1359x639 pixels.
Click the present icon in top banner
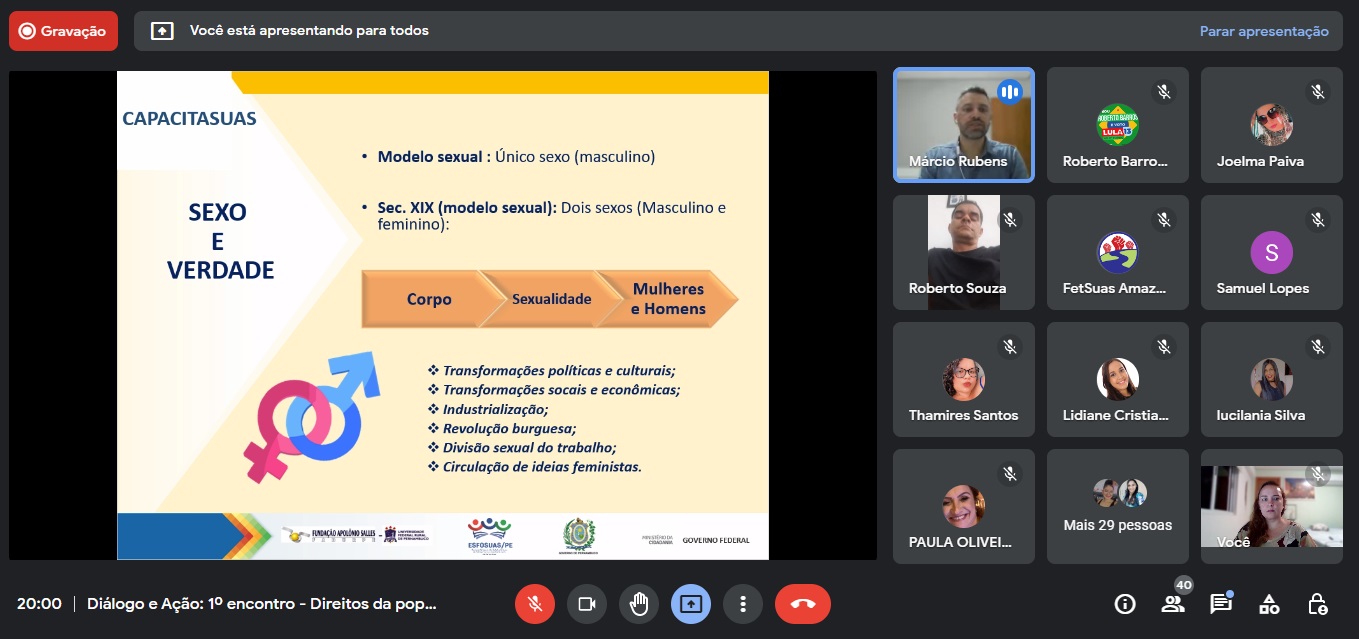point(162,31)
